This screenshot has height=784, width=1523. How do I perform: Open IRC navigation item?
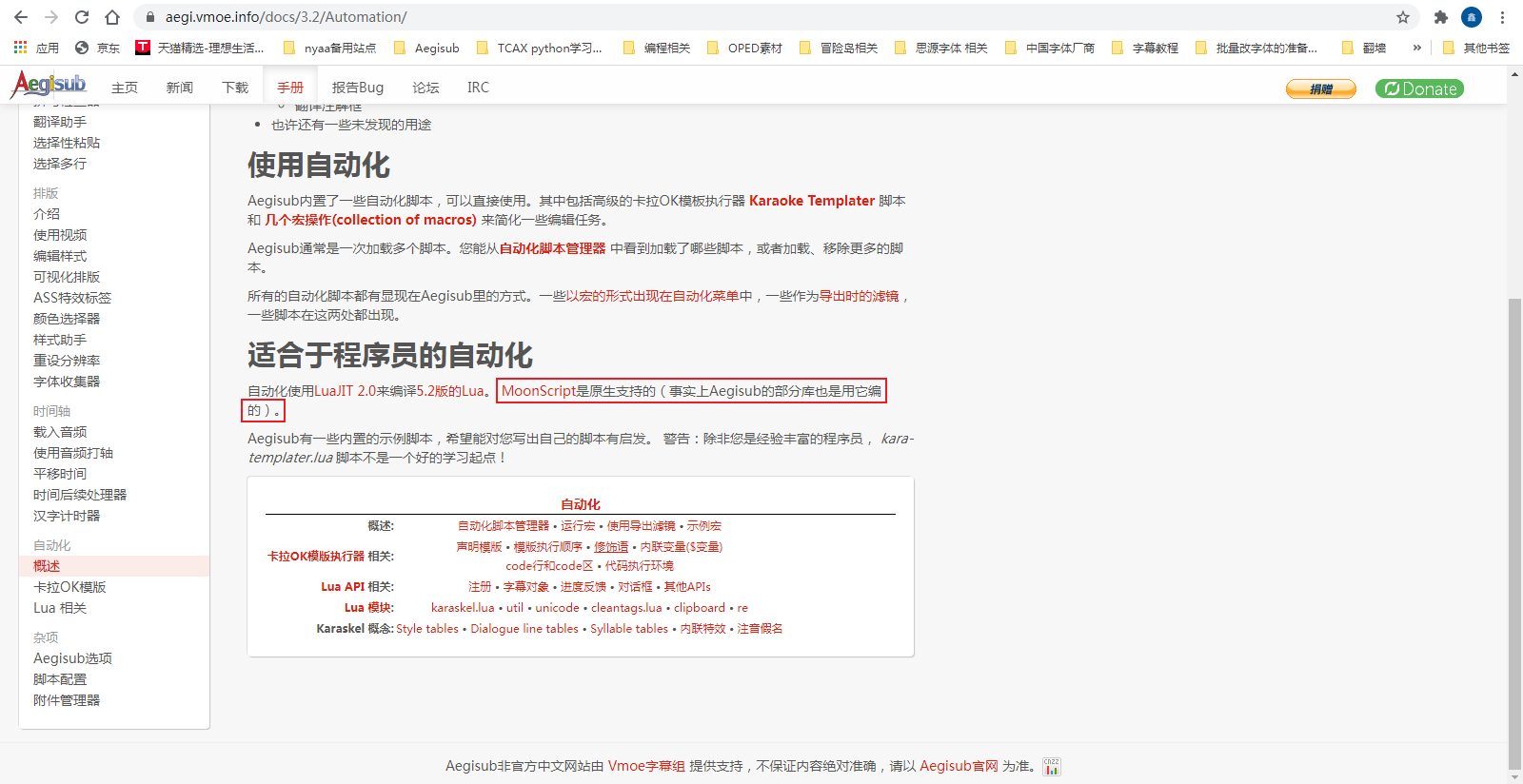coord(478,88)
